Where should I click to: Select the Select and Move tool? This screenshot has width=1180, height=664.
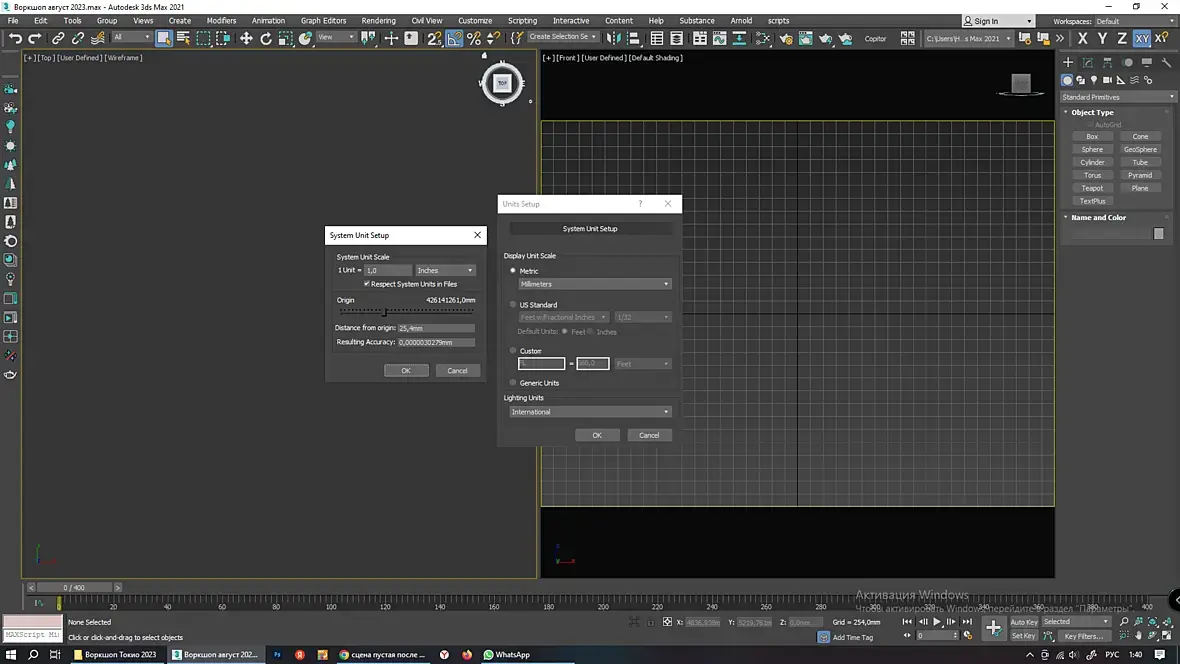tap(246, 38)
